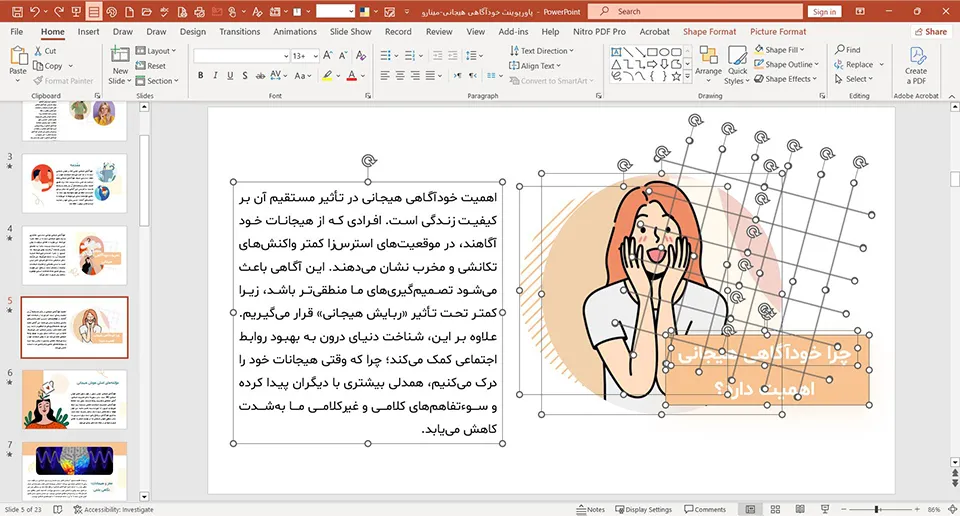The width and height of the screenshot is (960, 516).
Task: Fit slide to current window icon
Action: [952, 509]
